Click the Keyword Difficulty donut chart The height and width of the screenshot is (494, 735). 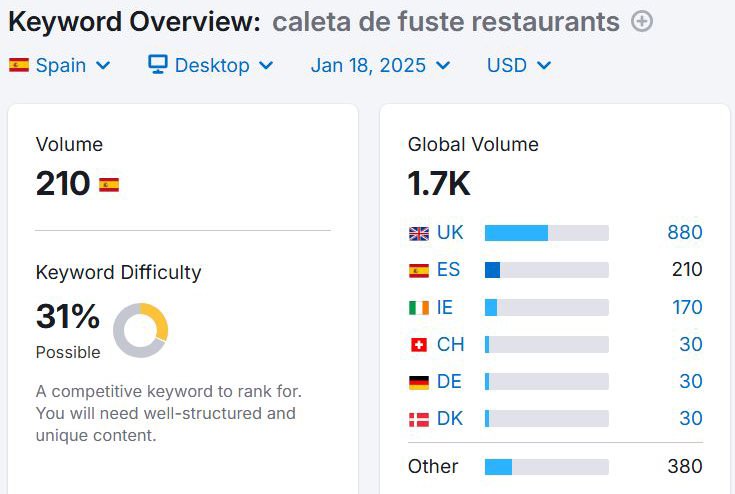[140, 330]
